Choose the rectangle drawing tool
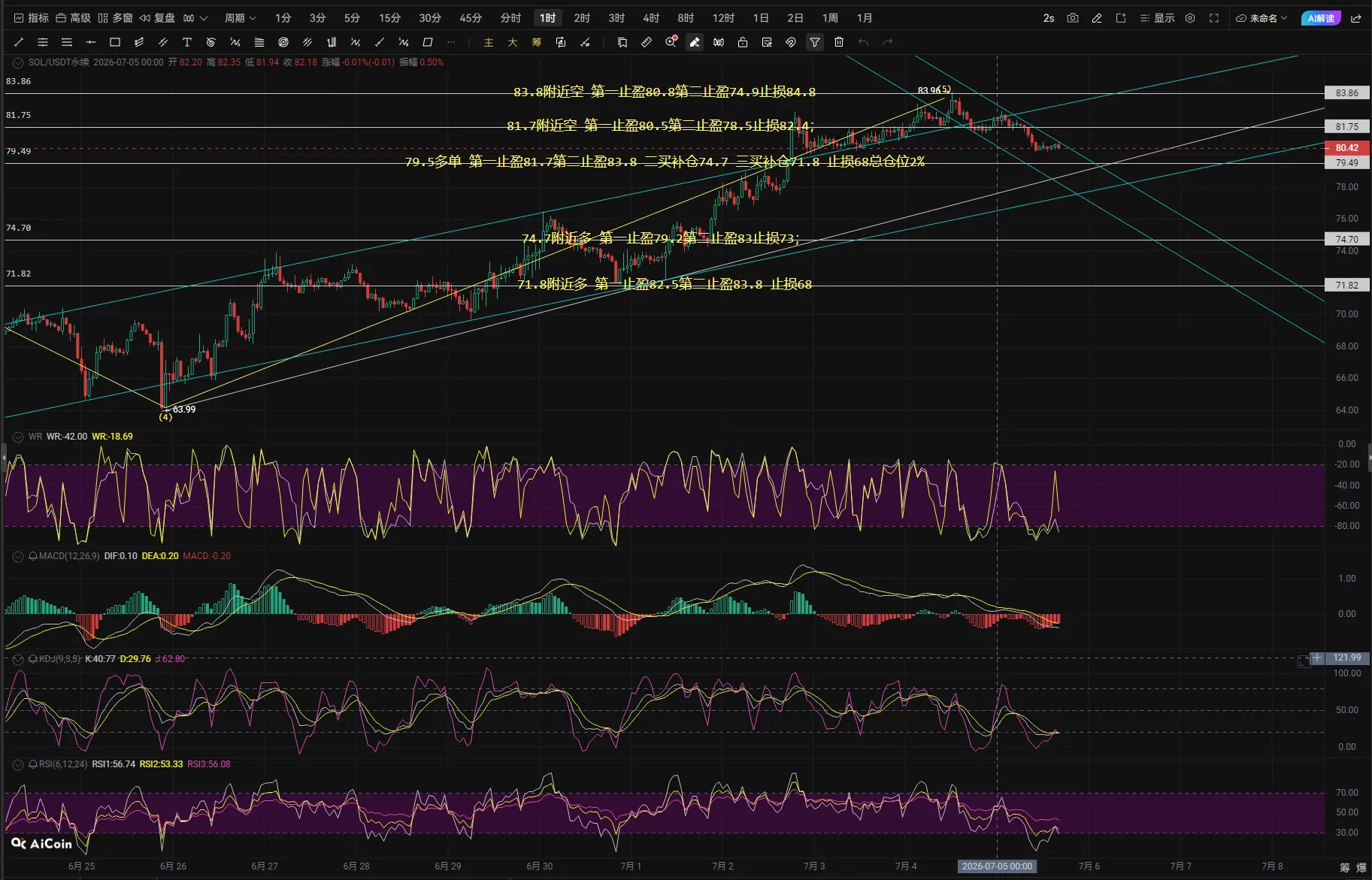The height and width of the screenshot is (880, 1372). (x=115, y=42)
